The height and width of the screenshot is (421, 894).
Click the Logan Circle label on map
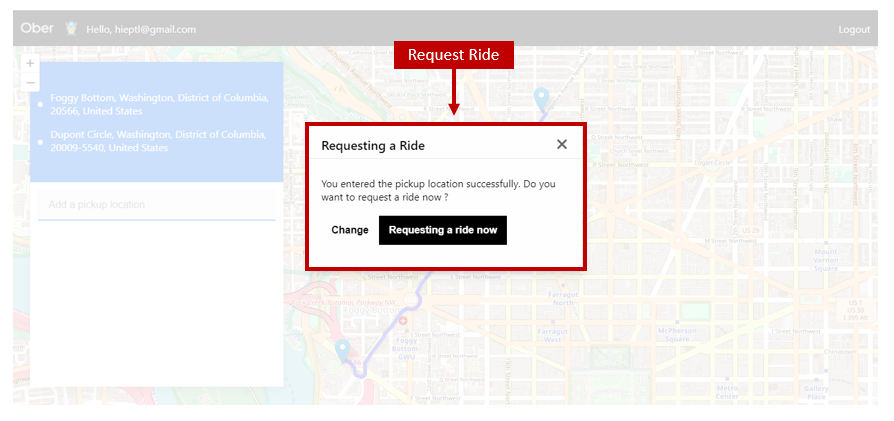[714, 163]
